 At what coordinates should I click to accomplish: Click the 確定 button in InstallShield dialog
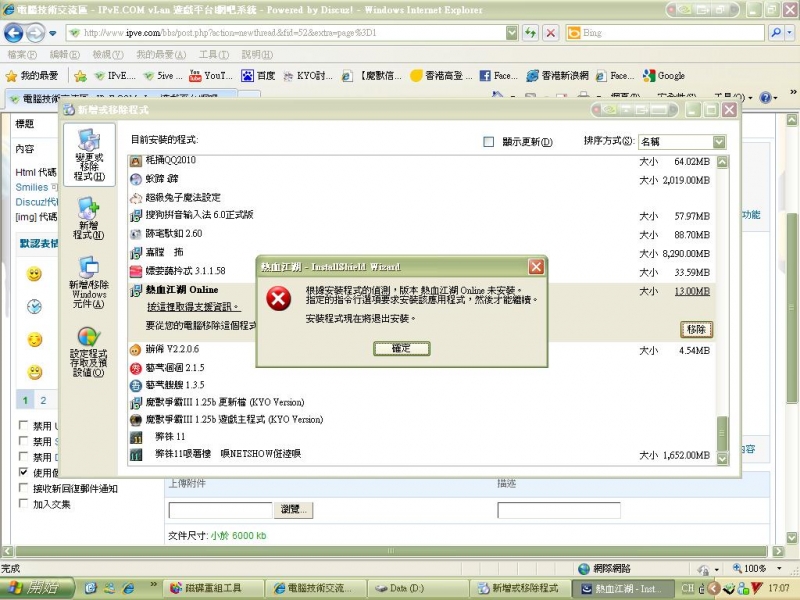pos(401,348)
